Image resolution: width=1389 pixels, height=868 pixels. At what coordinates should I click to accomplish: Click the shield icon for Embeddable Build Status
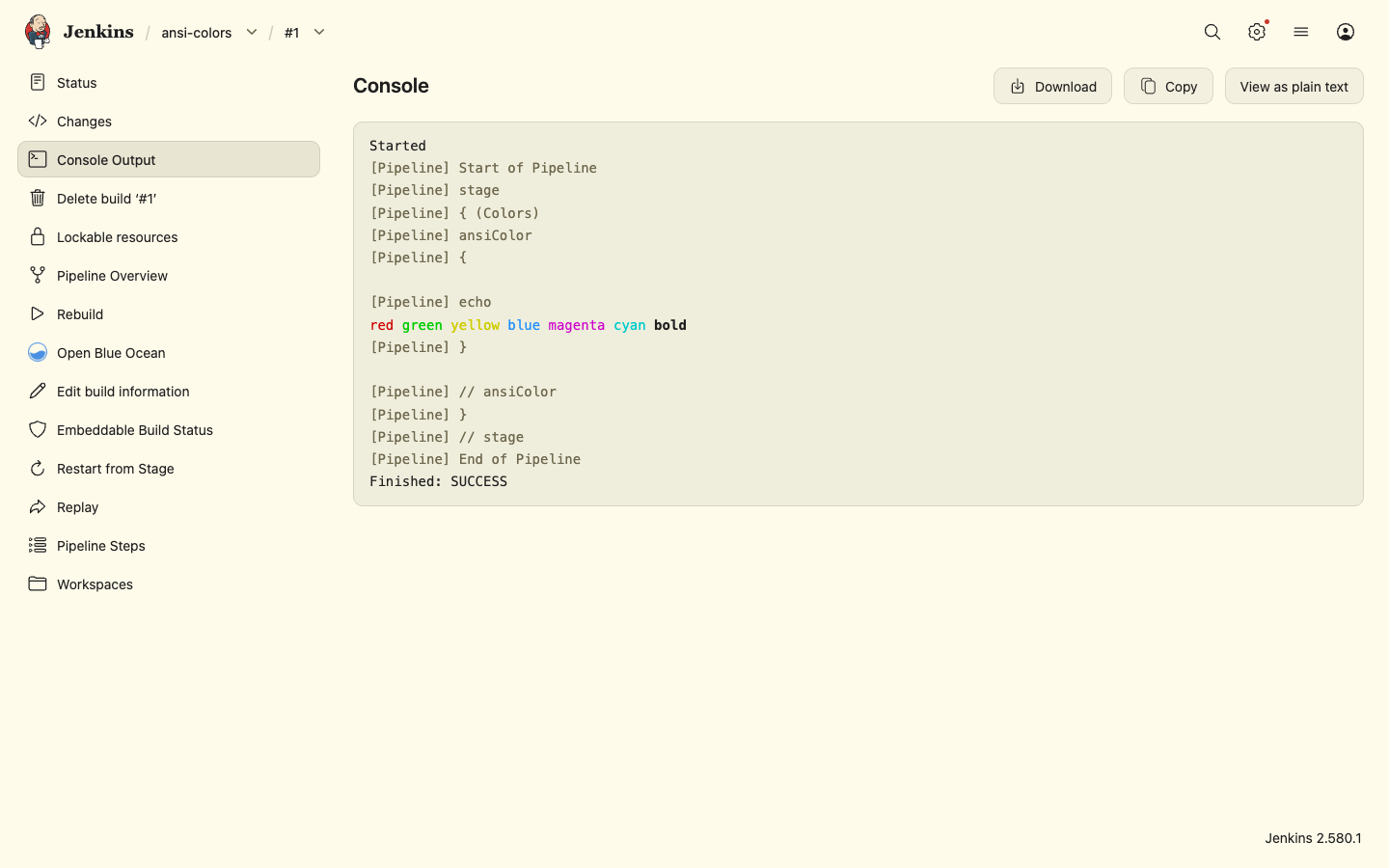[x=38, y=429]
